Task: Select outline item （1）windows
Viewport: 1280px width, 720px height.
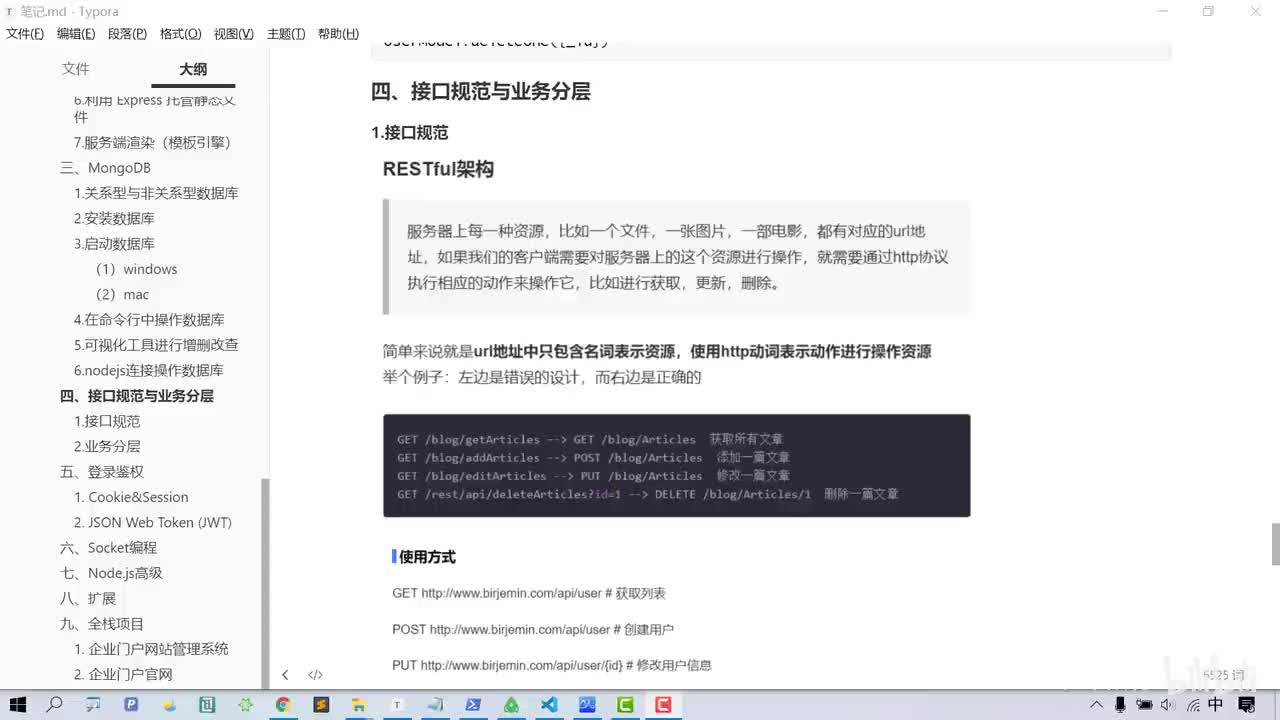Action: [135, 269]
